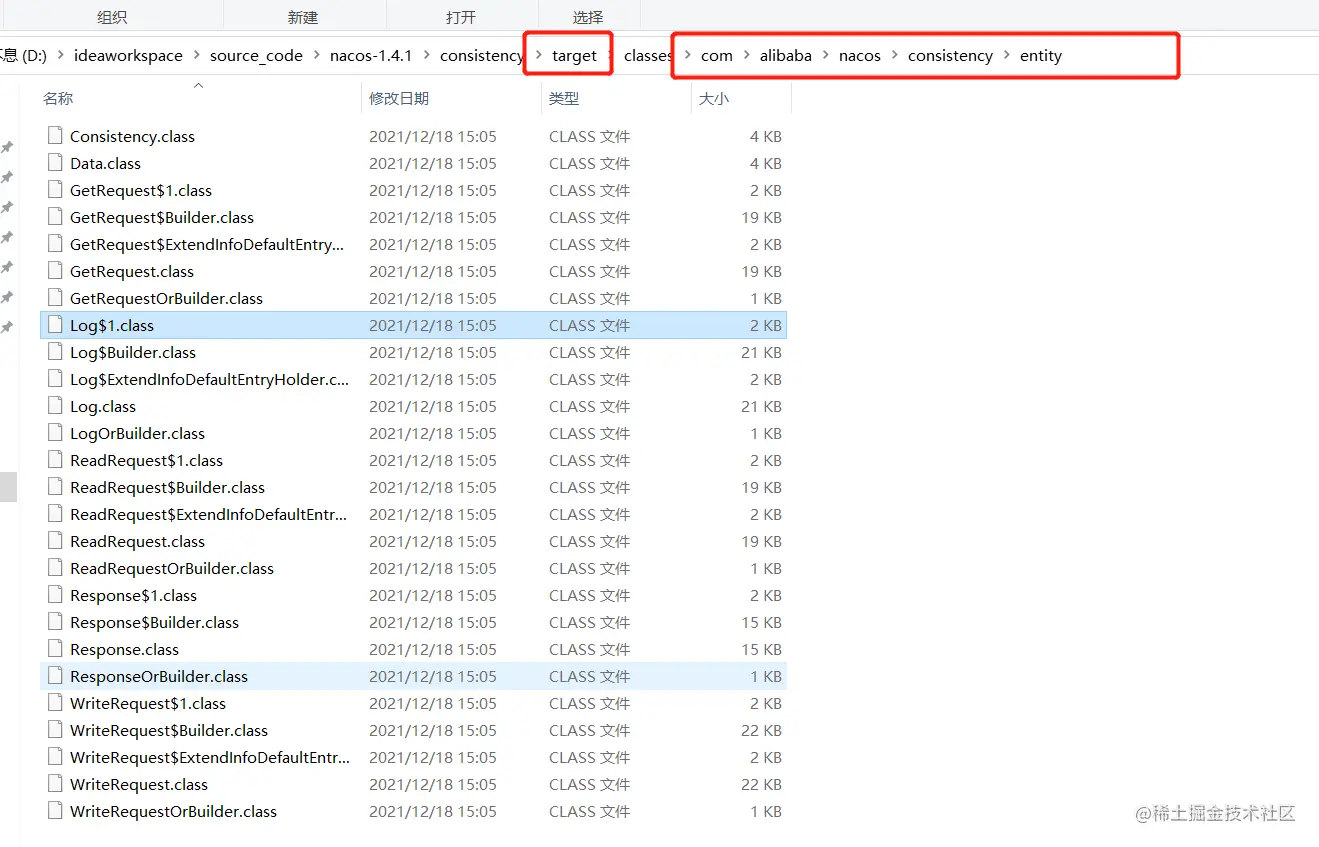Click the CLASS 文件 type of Data.class

(590, 163)
